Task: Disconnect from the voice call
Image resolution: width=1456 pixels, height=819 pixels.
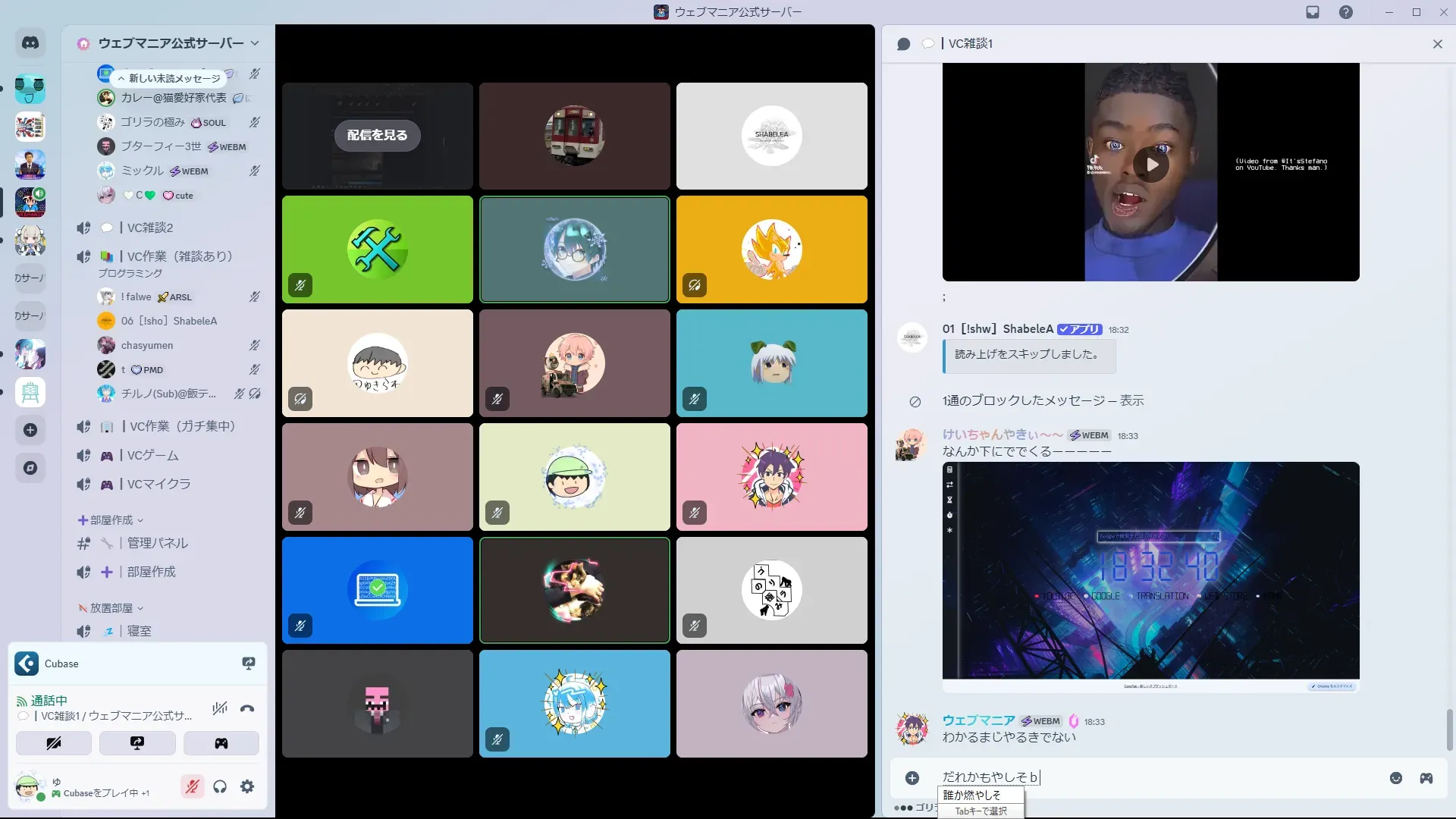Action: pos(247,709)
